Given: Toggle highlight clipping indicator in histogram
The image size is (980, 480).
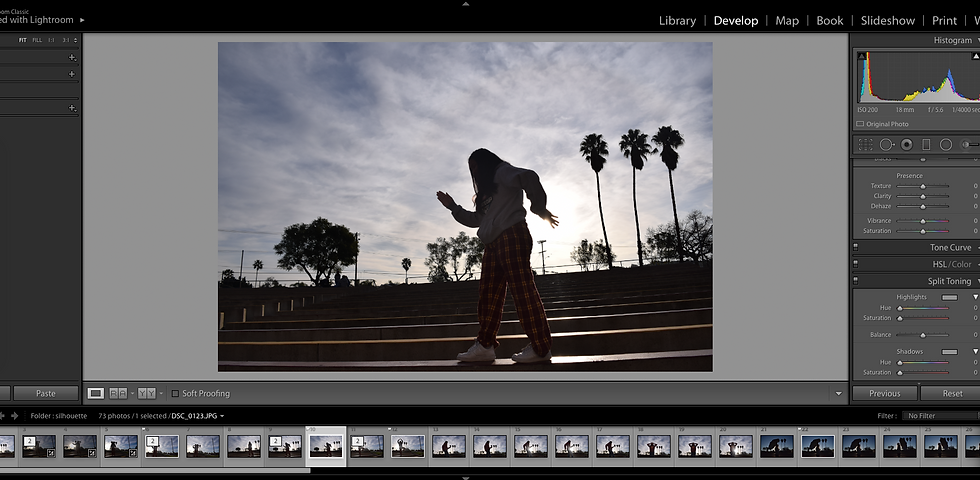Looking at the screenshot, I should click(x=976, y=56).
